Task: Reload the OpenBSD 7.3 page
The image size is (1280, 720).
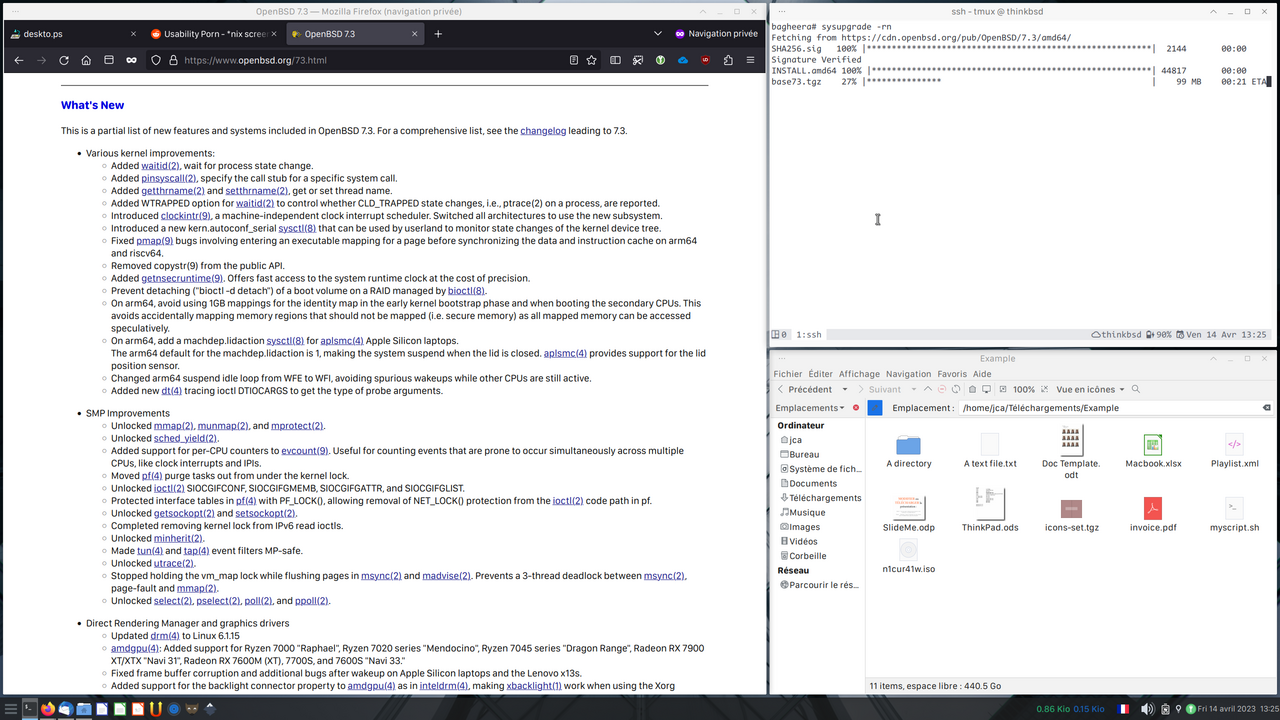Action: coord(64,60)
